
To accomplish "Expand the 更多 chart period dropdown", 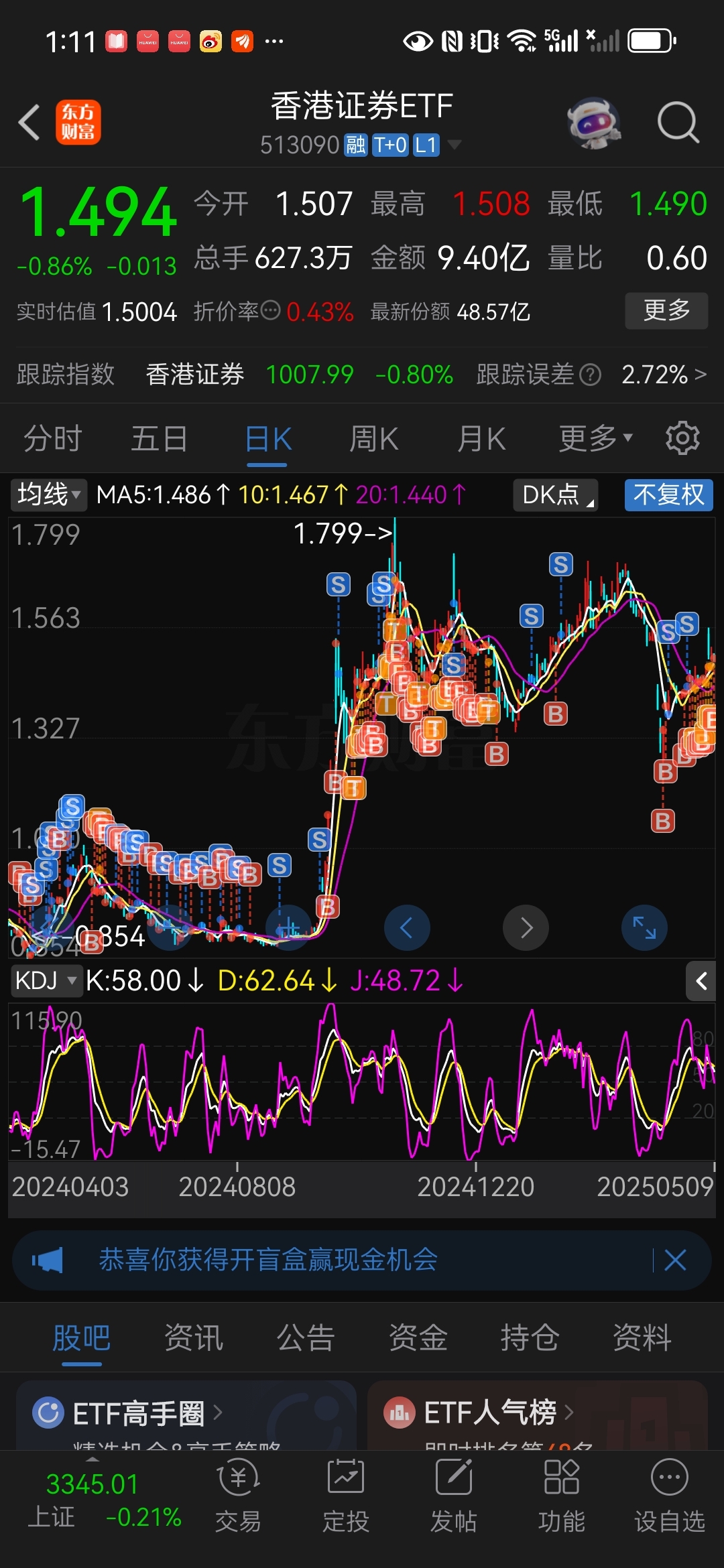I will 596,439.
